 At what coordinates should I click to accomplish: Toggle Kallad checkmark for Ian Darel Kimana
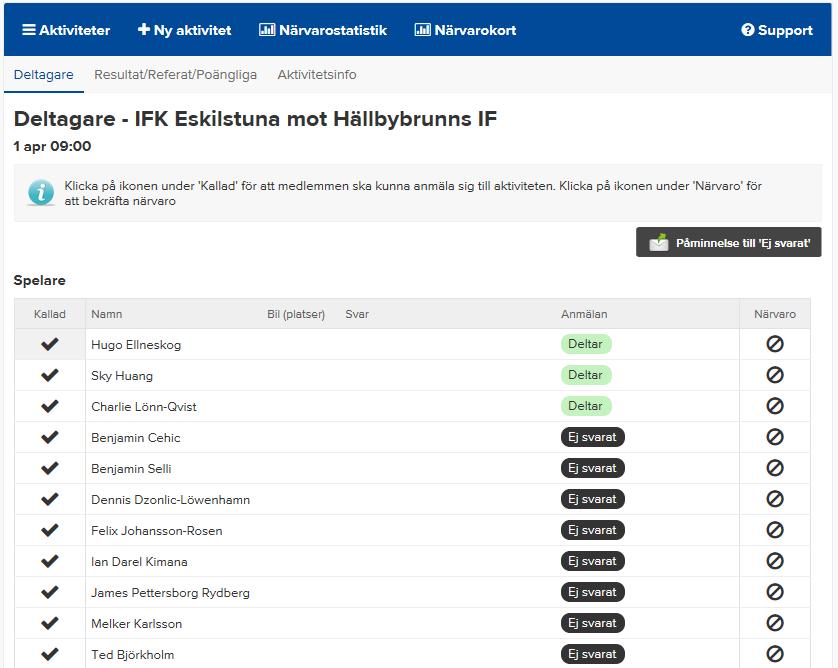coord(50,561)
